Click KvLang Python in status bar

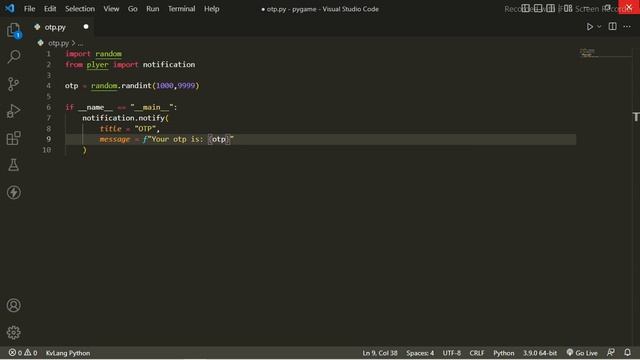pos(68,353)
